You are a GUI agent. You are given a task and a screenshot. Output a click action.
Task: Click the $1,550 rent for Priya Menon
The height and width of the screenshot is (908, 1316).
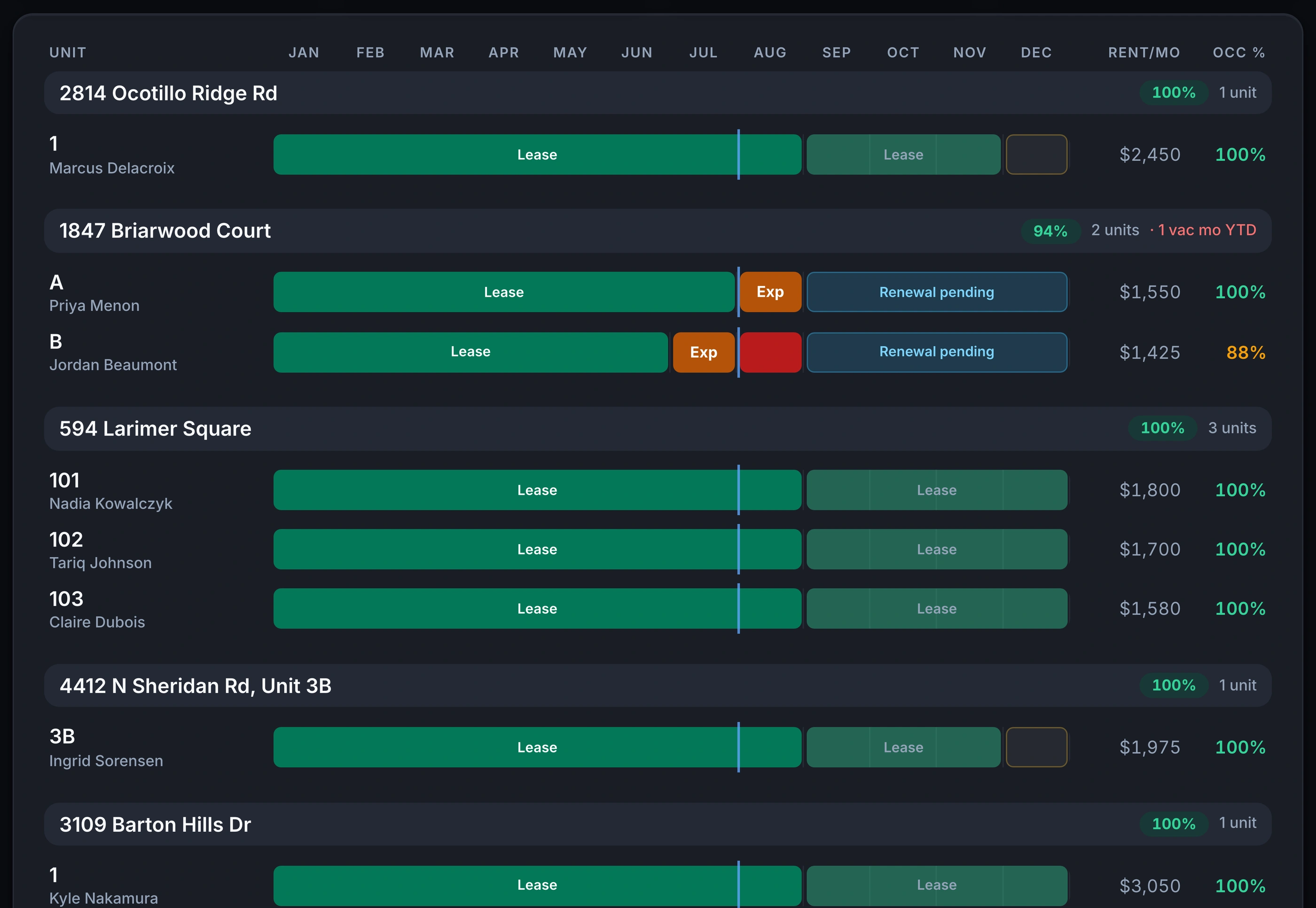click(x=1149, y=292)
